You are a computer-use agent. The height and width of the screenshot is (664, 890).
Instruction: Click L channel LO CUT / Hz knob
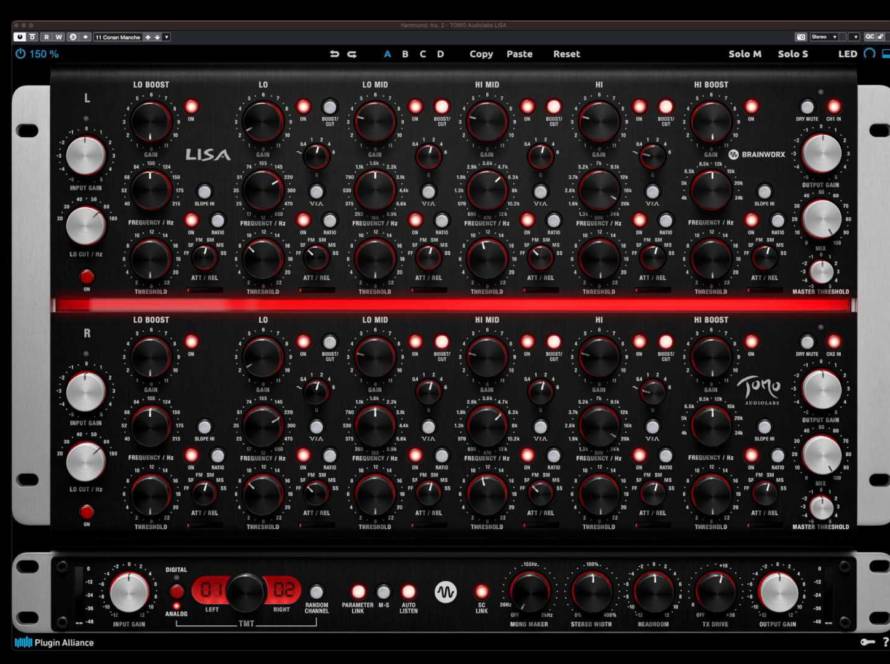pos(86,225)
